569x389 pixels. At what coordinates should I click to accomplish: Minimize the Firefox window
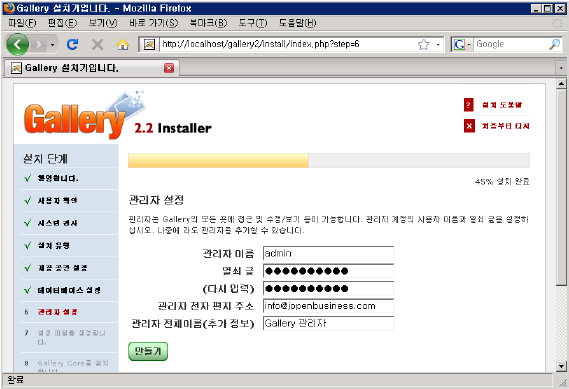pyautogui.click(x=536, y=8)
